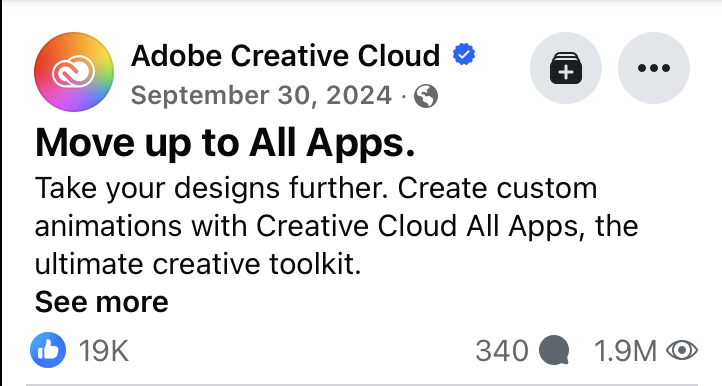Click the text line starting Take your designs
The image size is (722, 386).
click(x=316, y=189)
